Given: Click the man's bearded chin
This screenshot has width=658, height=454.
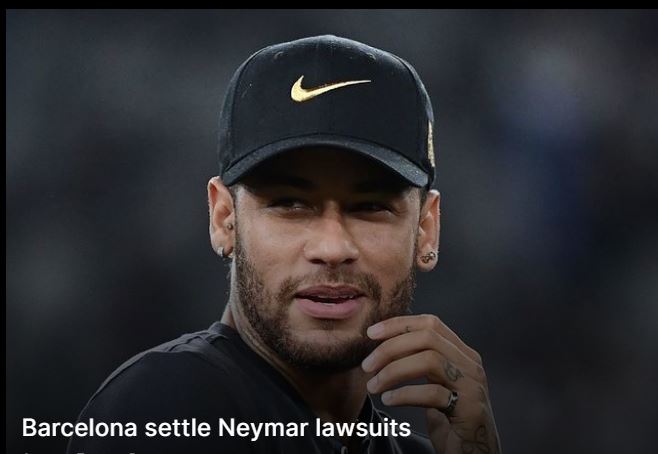Looking at the screenshot, I should 323,342.
